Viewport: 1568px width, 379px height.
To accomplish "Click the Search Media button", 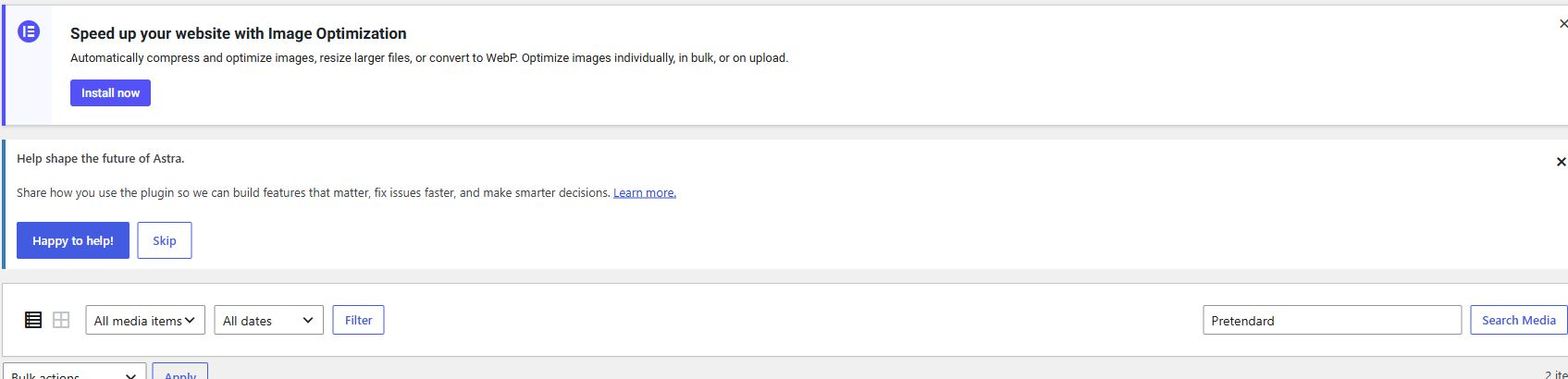I will pos(1519,320).
